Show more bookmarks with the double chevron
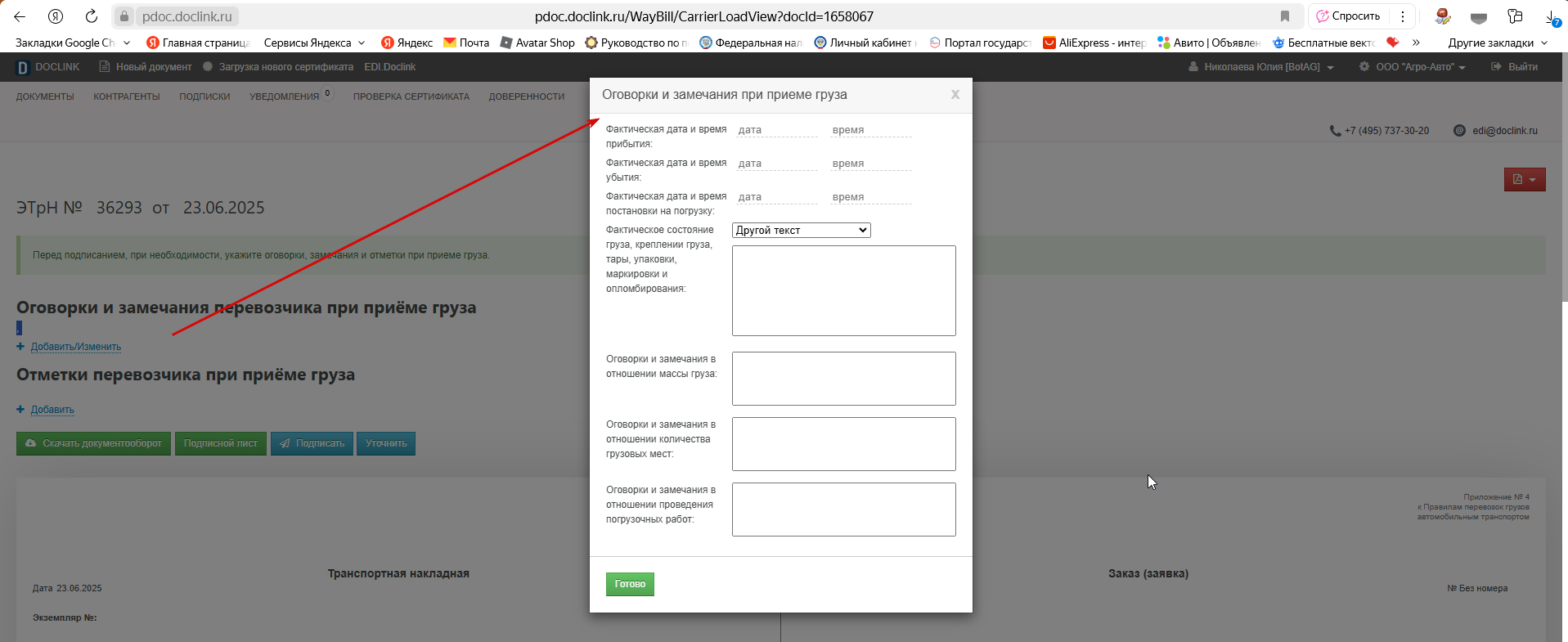The image size is (1568, 642). tap(1416, 43)
